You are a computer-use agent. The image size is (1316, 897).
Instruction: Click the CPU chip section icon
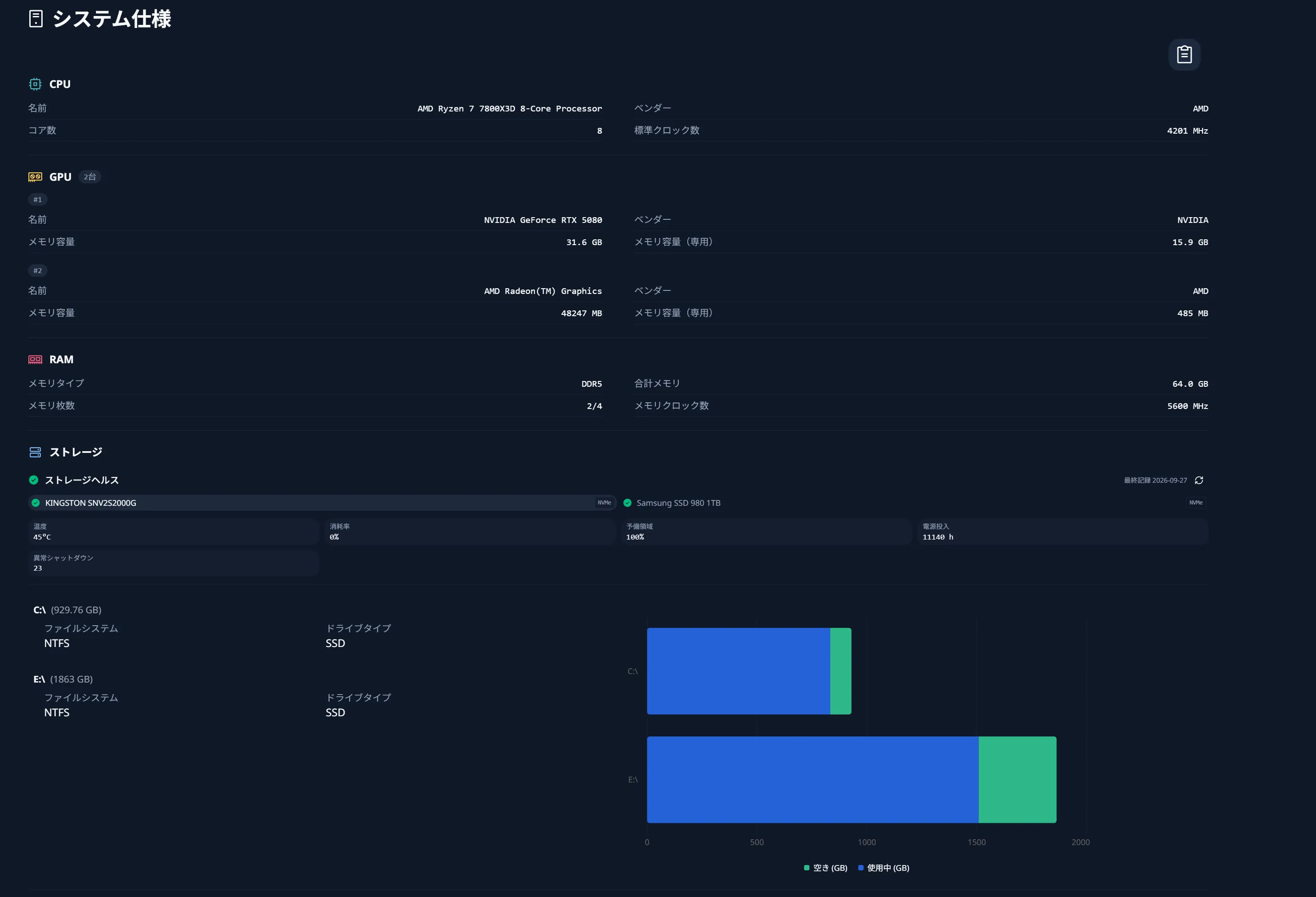pyautogui.click(x=35, y=84)
